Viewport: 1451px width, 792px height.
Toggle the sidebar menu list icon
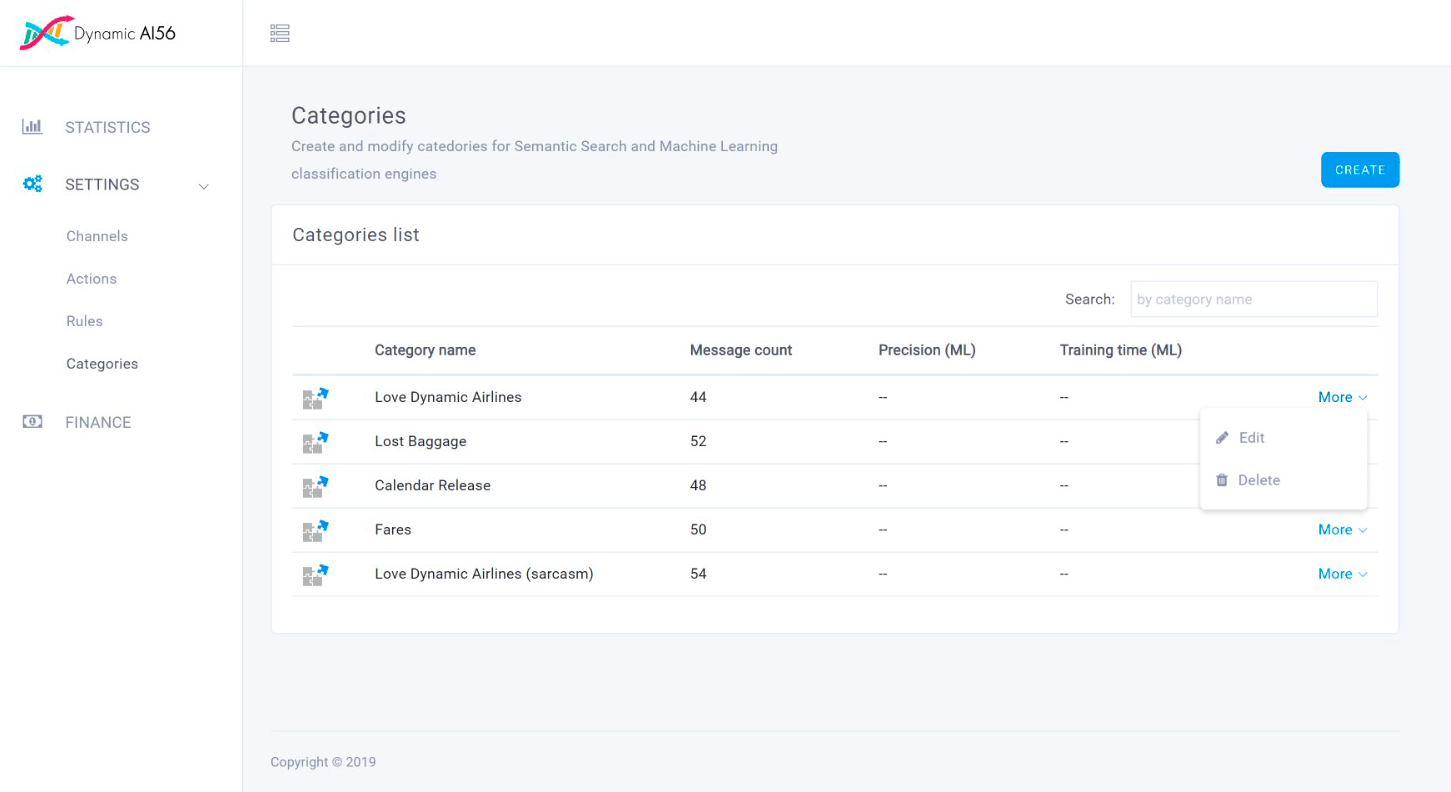coord(280,34)
